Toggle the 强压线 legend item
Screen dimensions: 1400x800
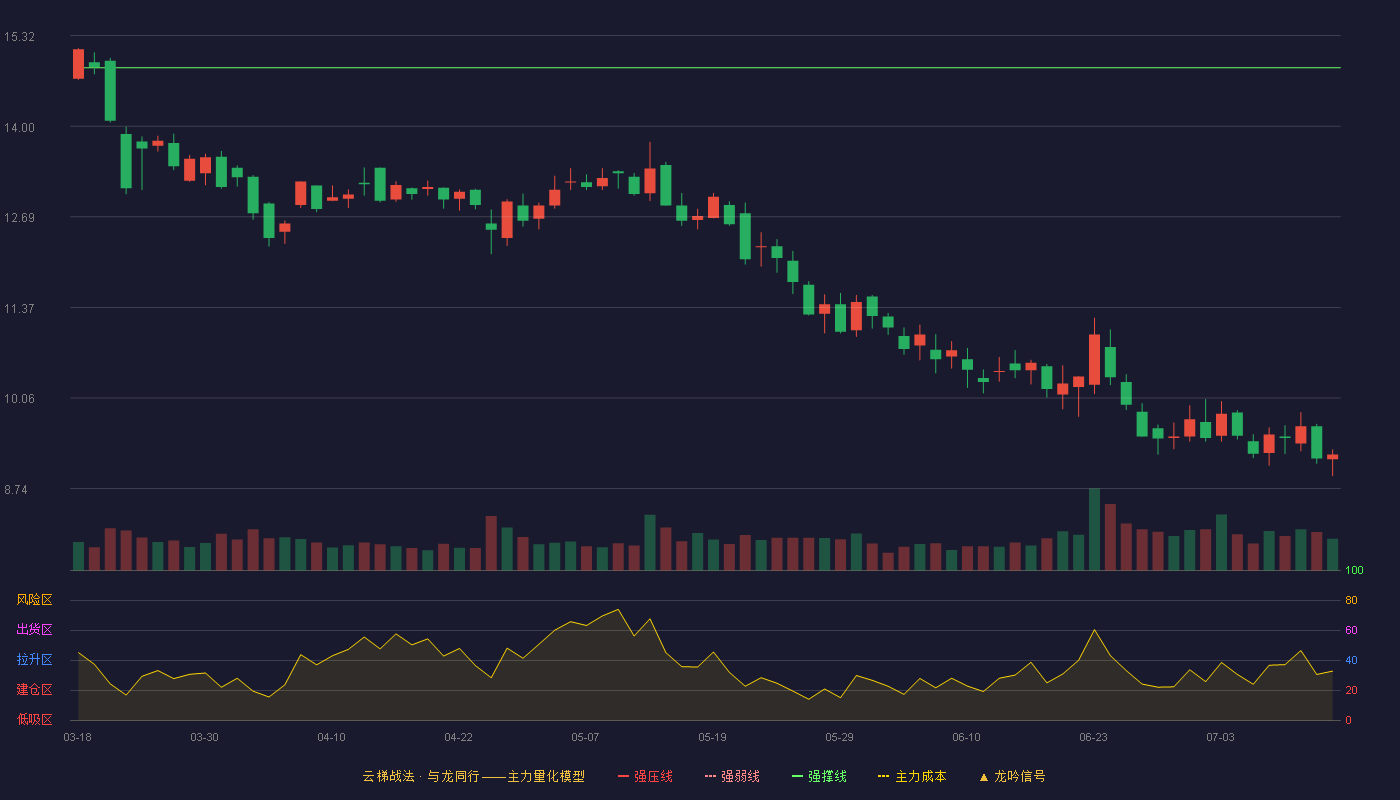coord(645,776)
